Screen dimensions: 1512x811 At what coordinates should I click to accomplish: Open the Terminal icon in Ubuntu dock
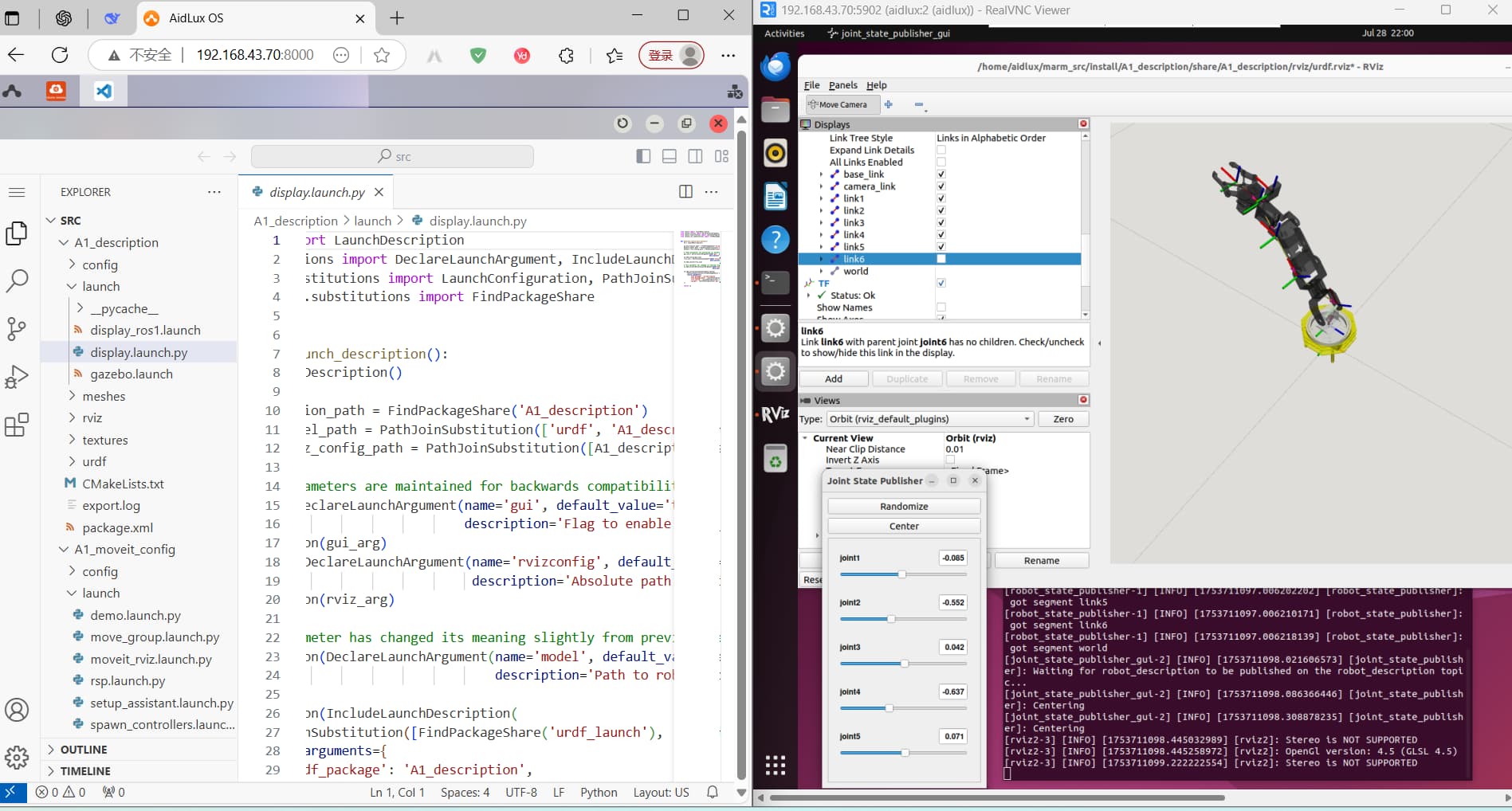pyautogui.click(x=776, y=282)
